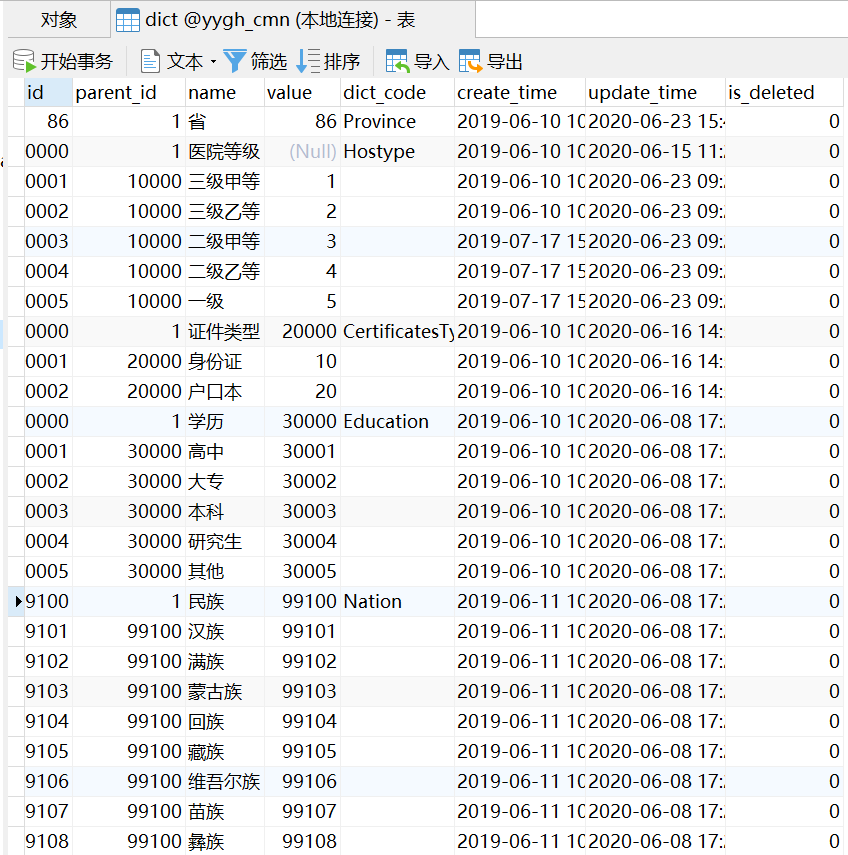Click the is_deleted column header
848x855 pixels.
click(784, 92)
